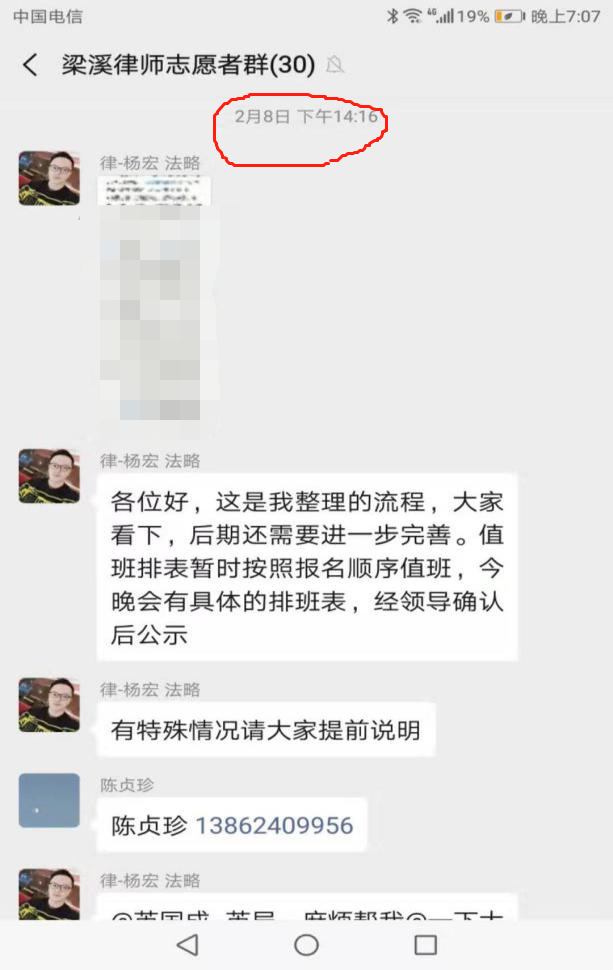The image size is (613, 970).
Task: Tap the Android recent apps square button
Action: (x=425, y=945)
